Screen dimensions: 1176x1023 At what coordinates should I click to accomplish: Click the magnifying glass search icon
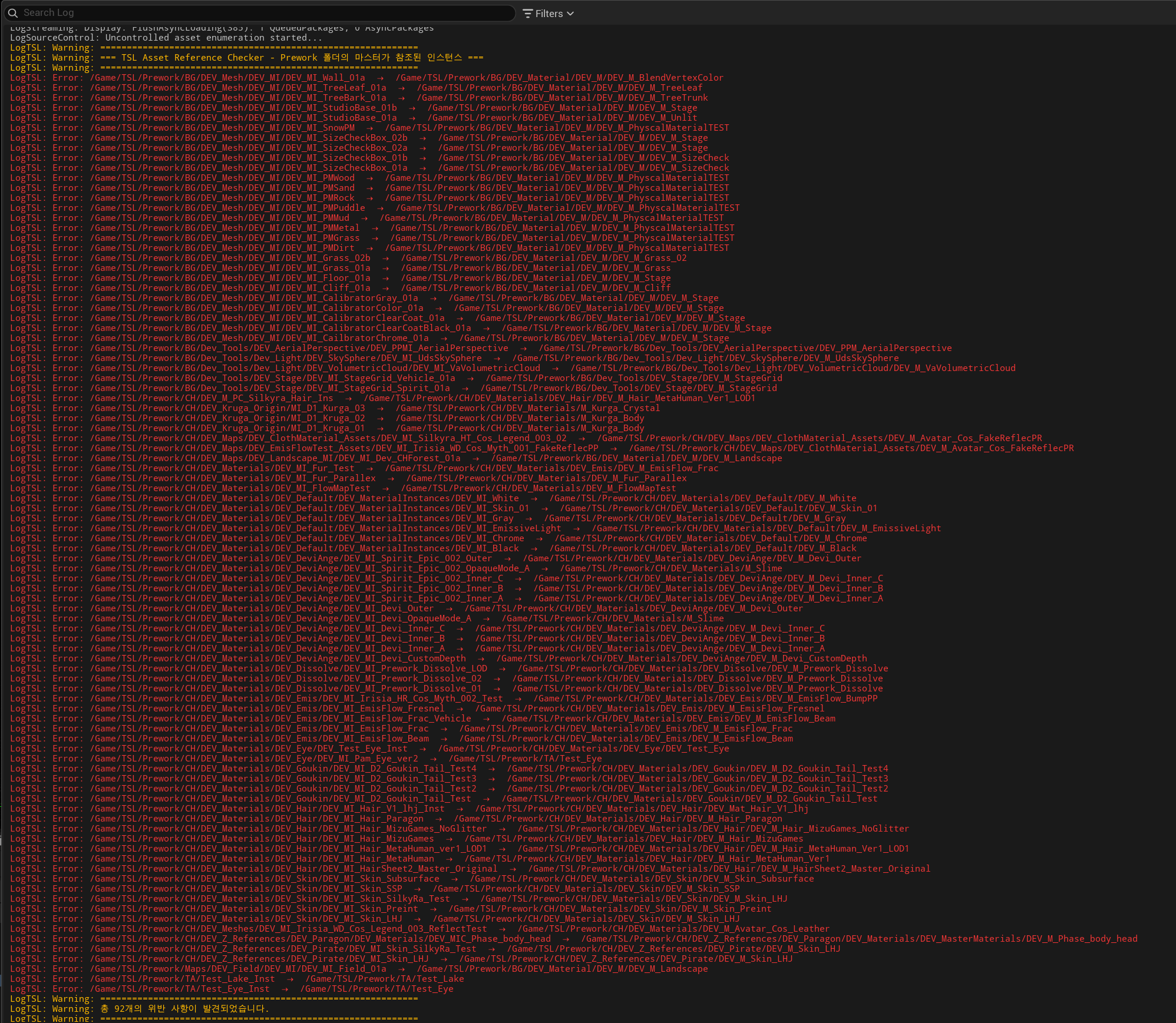click(x=12, y=13)
